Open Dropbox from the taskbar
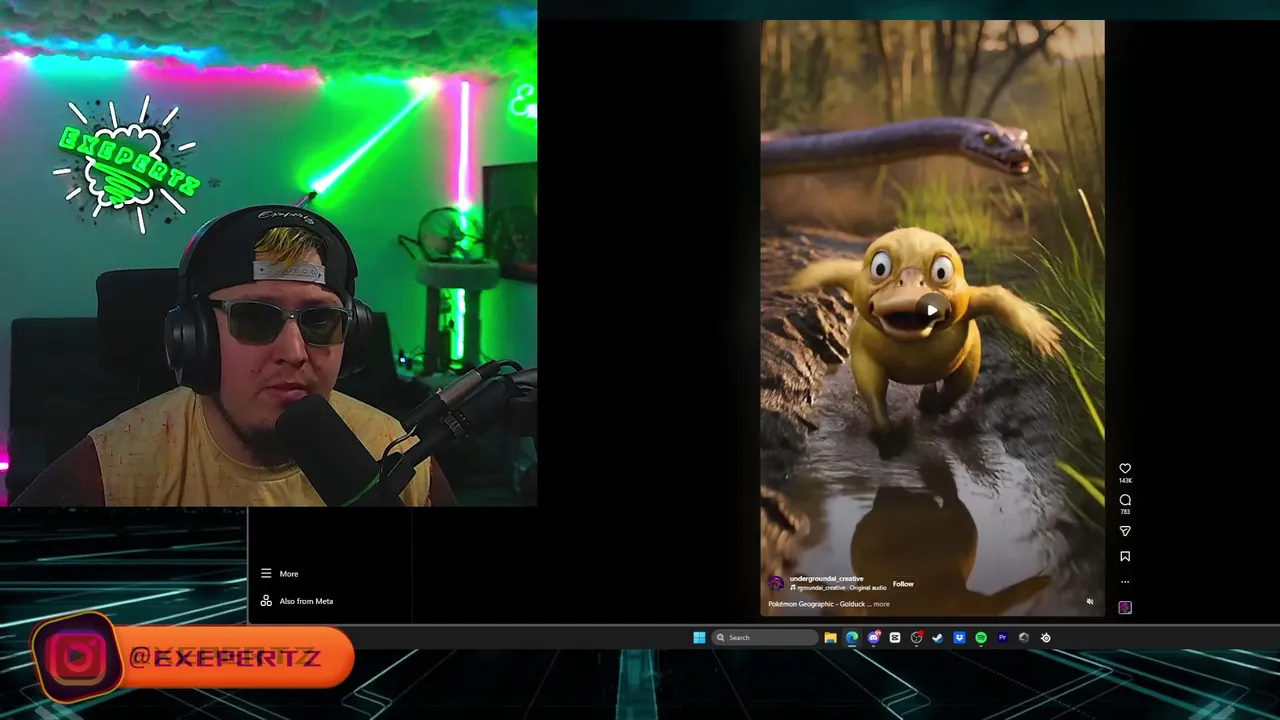Screen dimensions: 1280x720 point(959,637)
